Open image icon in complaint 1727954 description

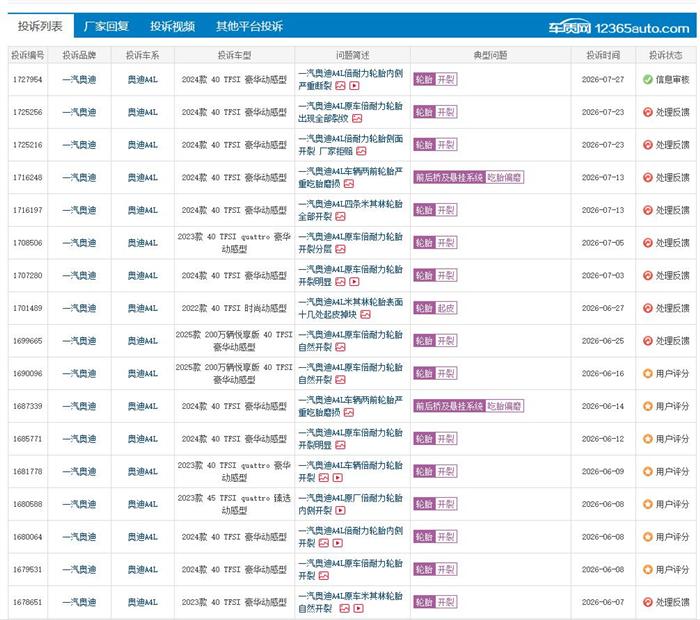(340, 86)
